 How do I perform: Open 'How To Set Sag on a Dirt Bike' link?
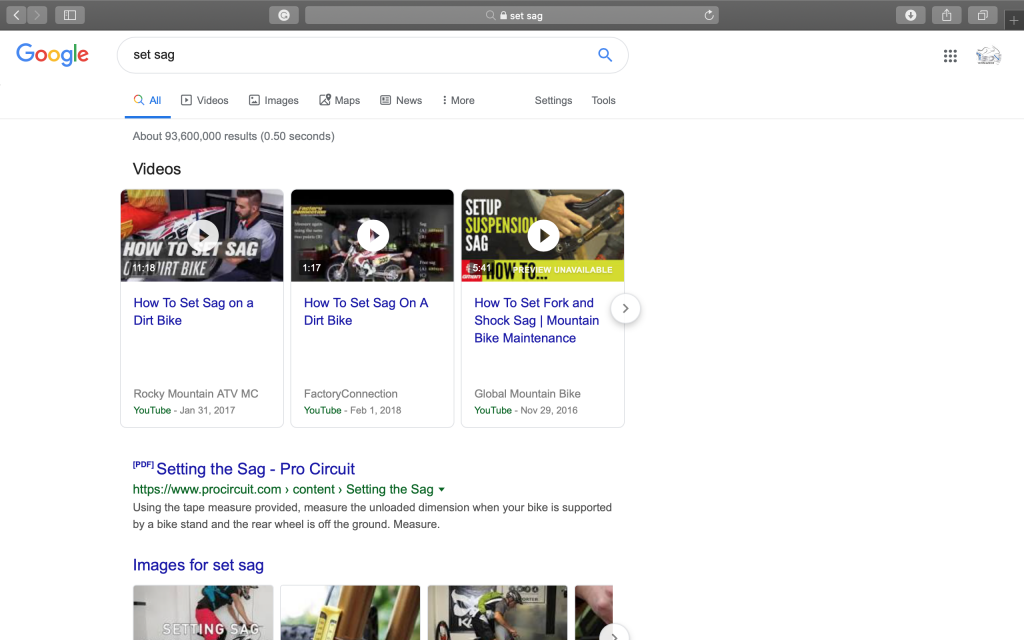click(x=193, y=312)
